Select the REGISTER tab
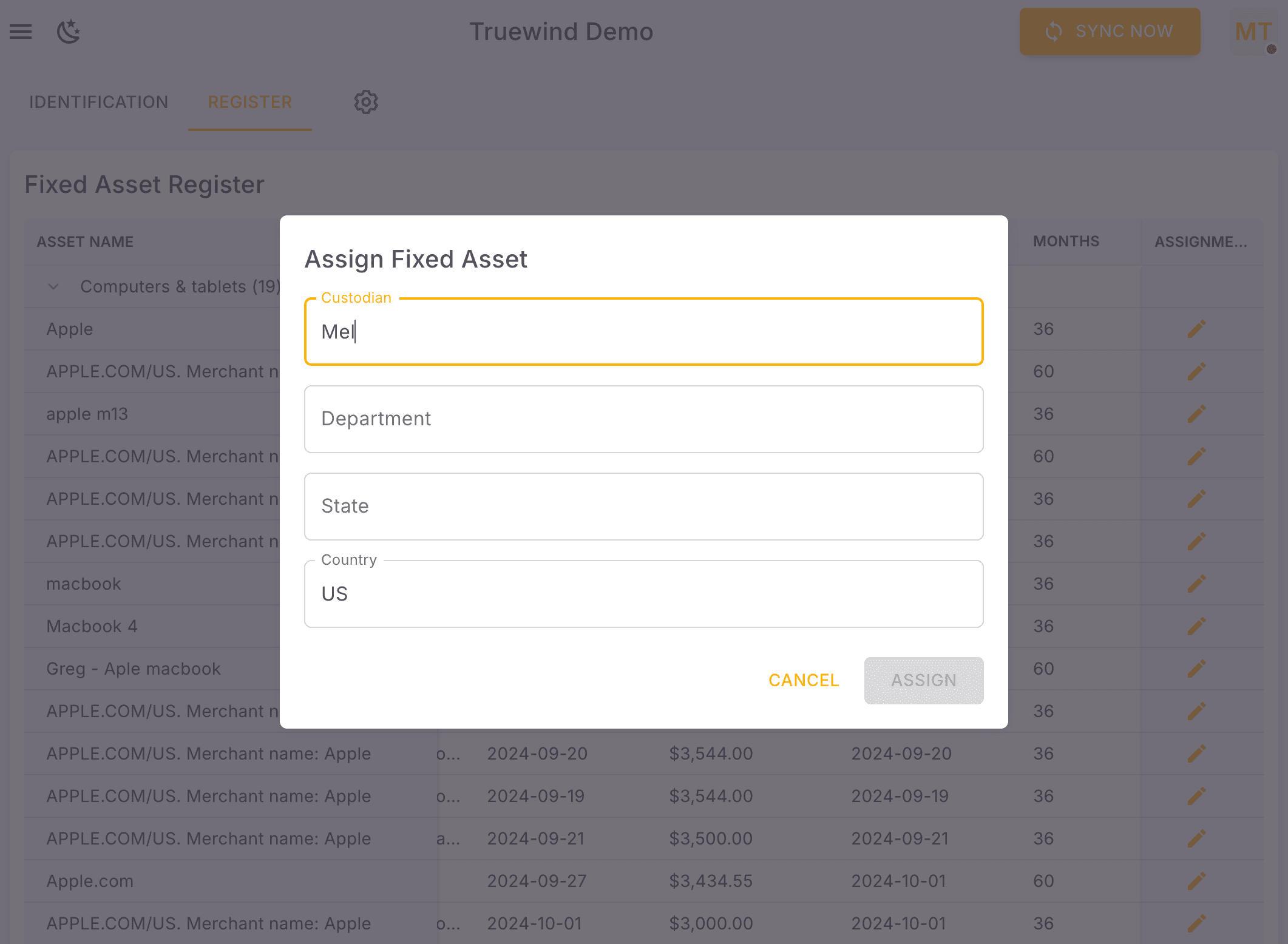Image resolution: width=1288 pixels, height=944 pixels. point(249,102)
